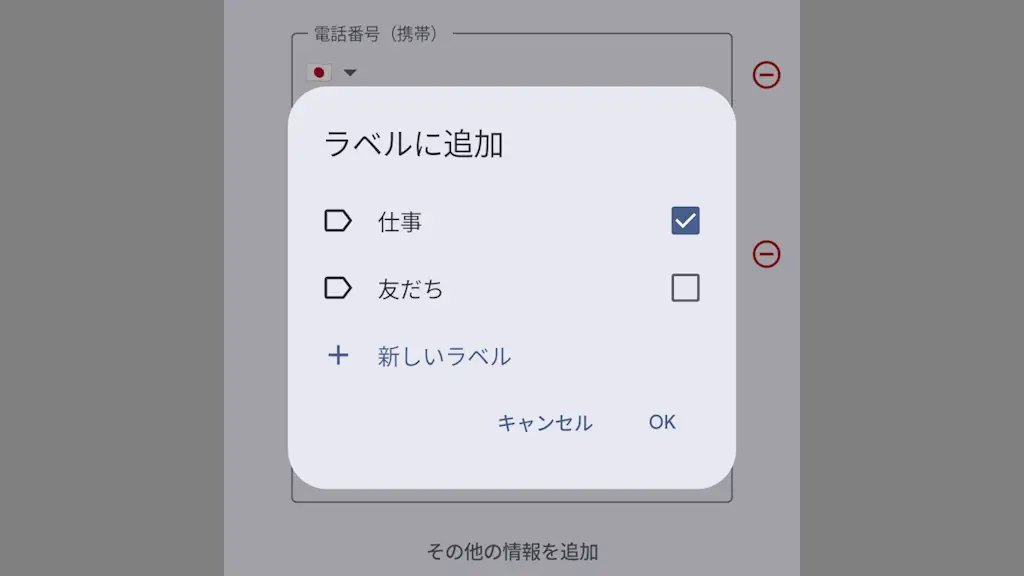Image resolution: width=1024 pixels, height=576 pixels.
Task: Select the 友だち label entry
Action: pos(412,289)
